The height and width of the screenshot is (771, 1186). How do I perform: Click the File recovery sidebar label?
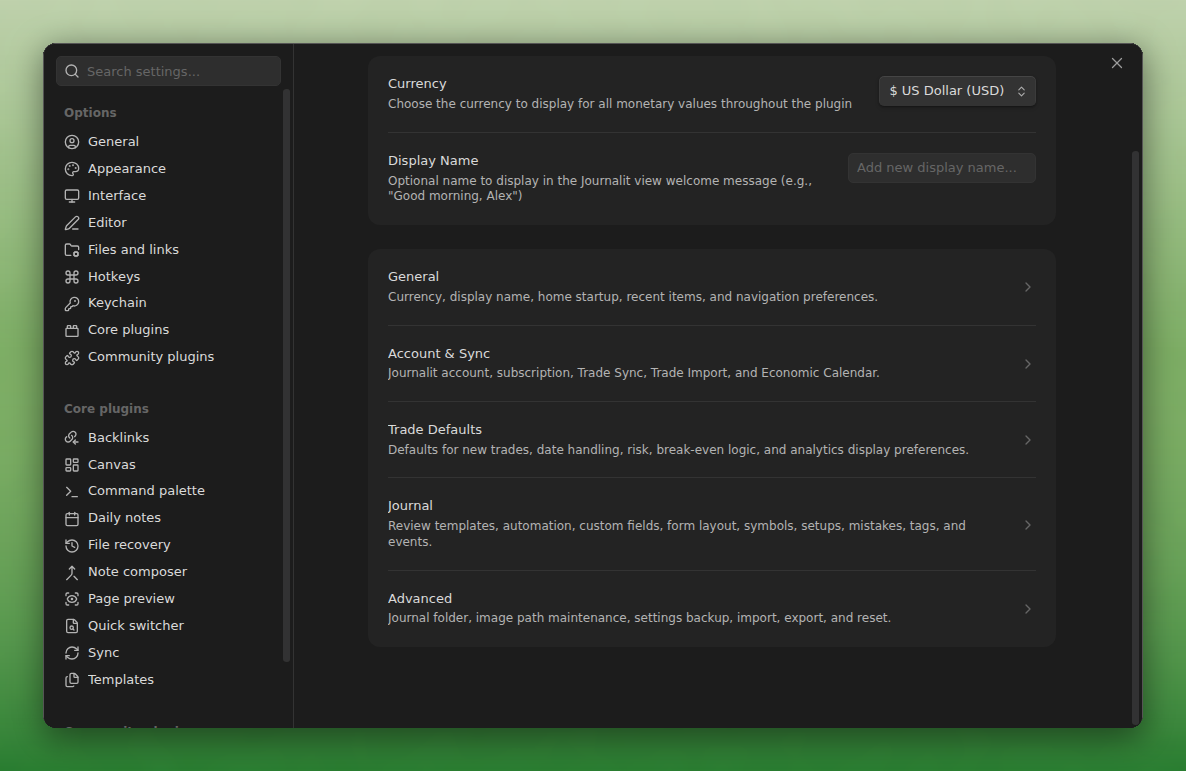129,545
